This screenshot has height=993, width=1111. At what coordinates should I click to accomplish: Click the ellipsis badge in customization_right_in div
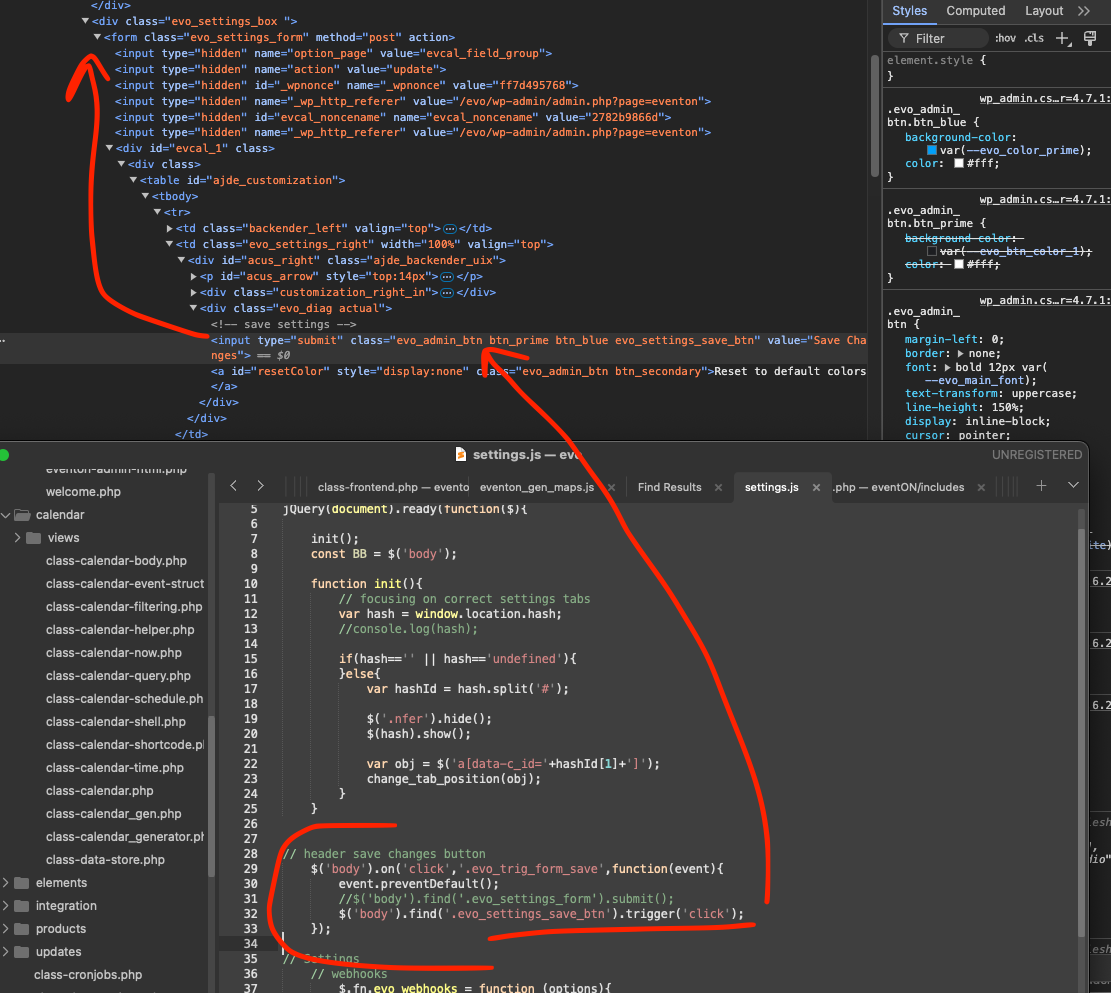(x=446, y=293)
